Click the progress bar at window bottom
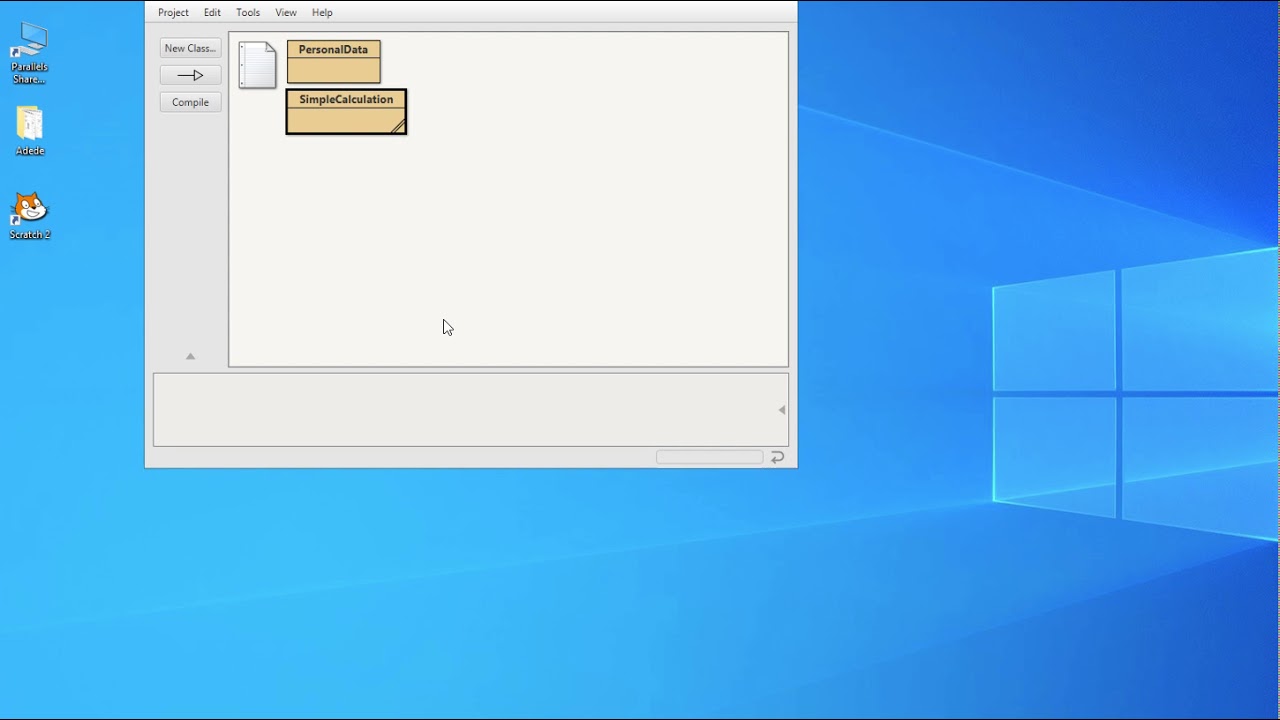This screenshot has width=1280, height=720. click(x=709, y=457)
